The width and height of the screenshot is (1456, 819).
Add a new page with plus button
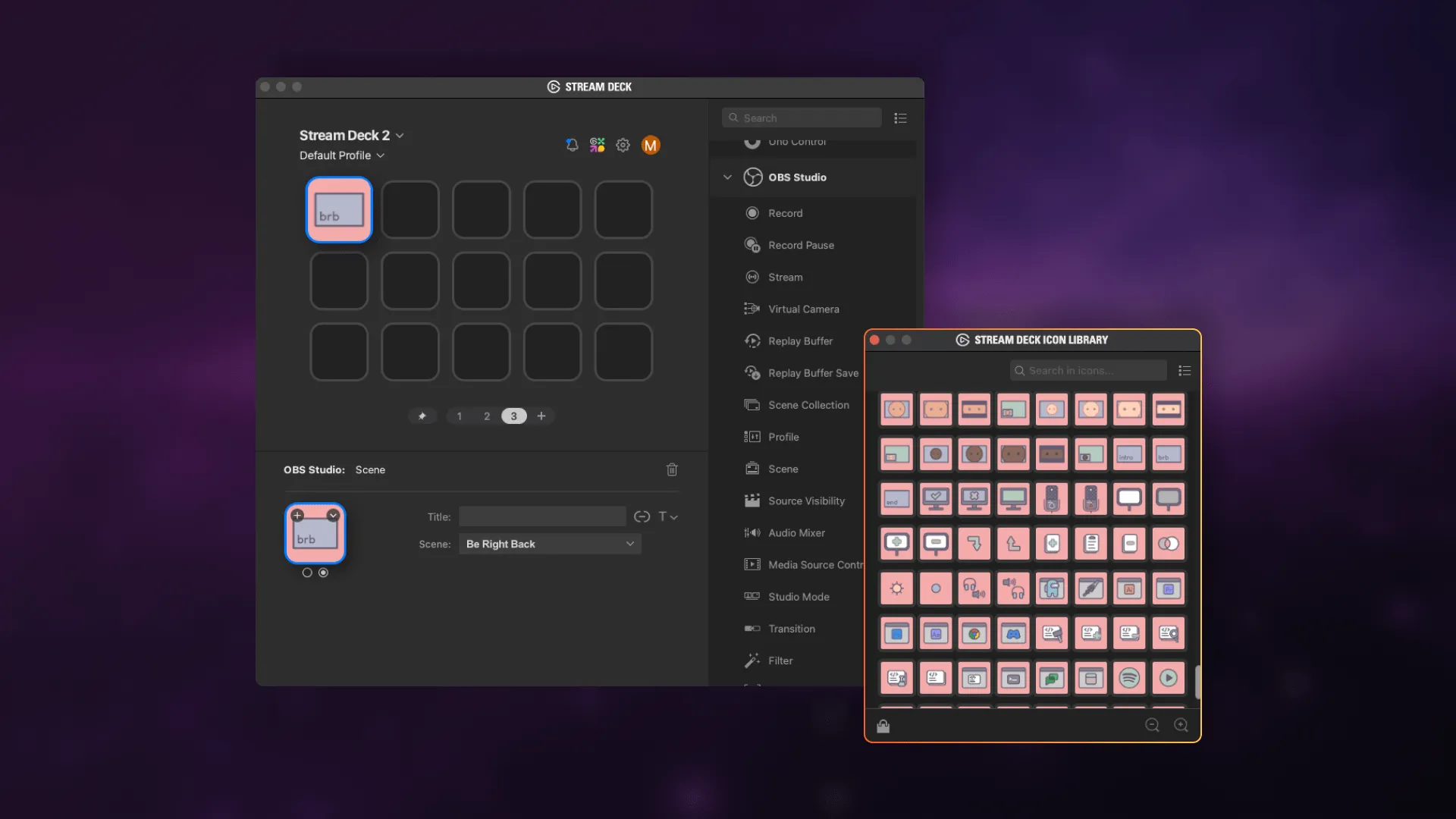point(541,416)
